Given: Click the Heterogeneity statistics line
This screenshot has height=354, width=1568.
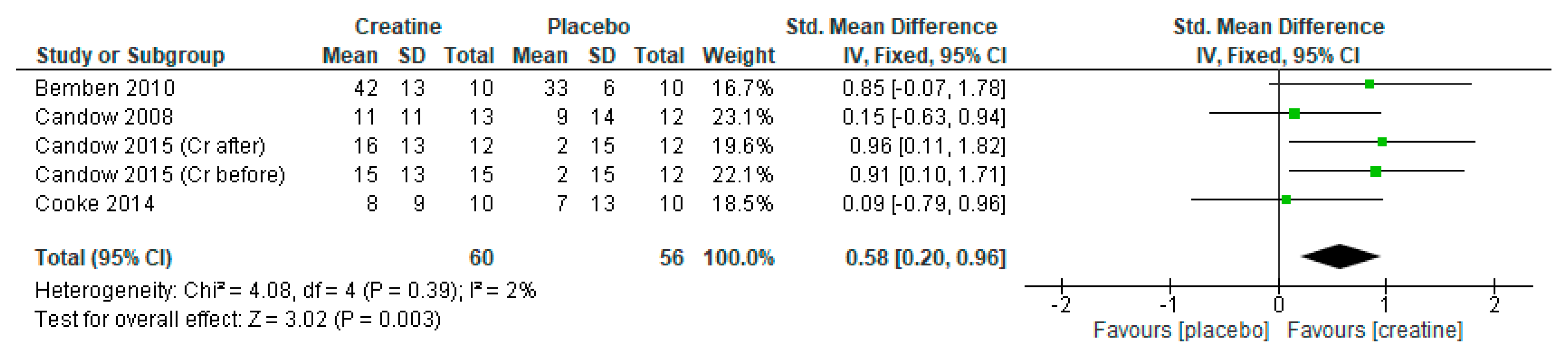Looking at the screenshot, I should click(285, 291).
